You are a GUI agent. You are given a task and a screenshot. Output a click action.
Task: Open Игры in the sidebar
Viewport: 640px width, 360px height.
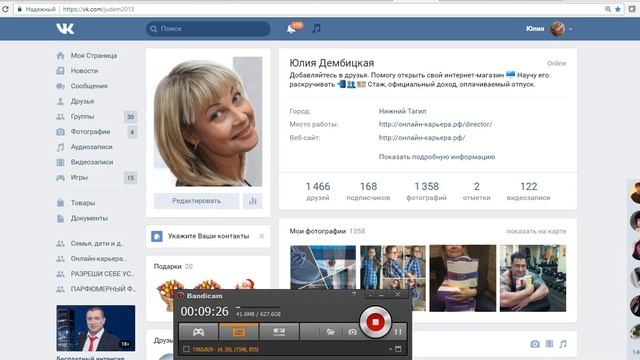pyautogui.click(x=79, y=178)
